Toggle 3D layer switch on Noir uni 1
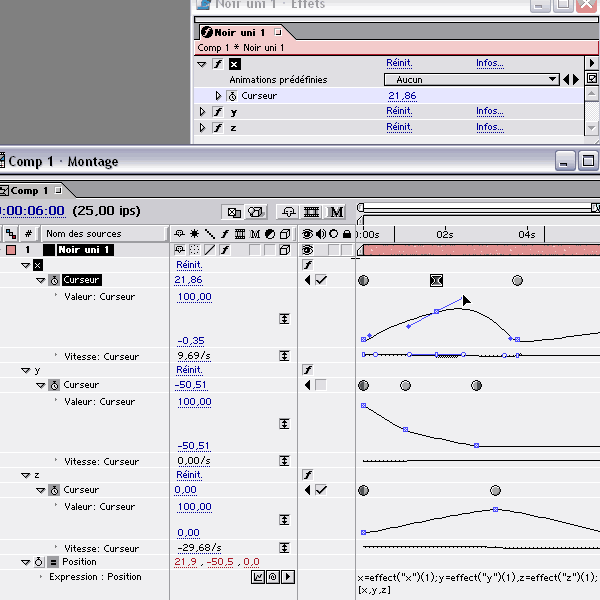600x600 pixels. [x=285, y=250]
